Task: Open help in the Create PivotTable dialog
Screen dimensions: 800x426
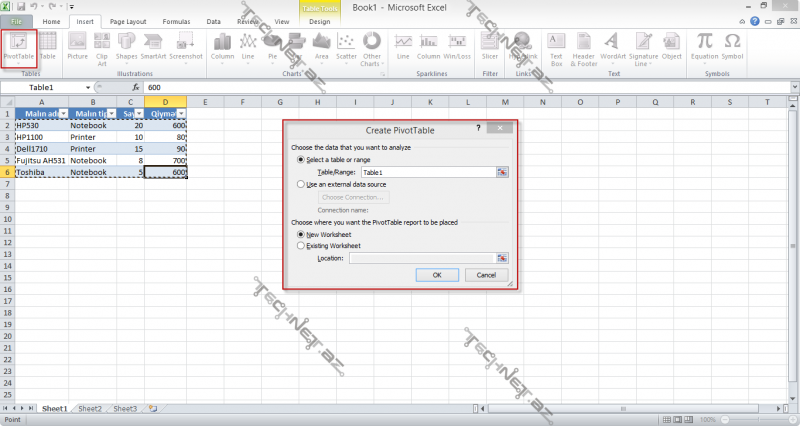Action: (x=478, y=128)
